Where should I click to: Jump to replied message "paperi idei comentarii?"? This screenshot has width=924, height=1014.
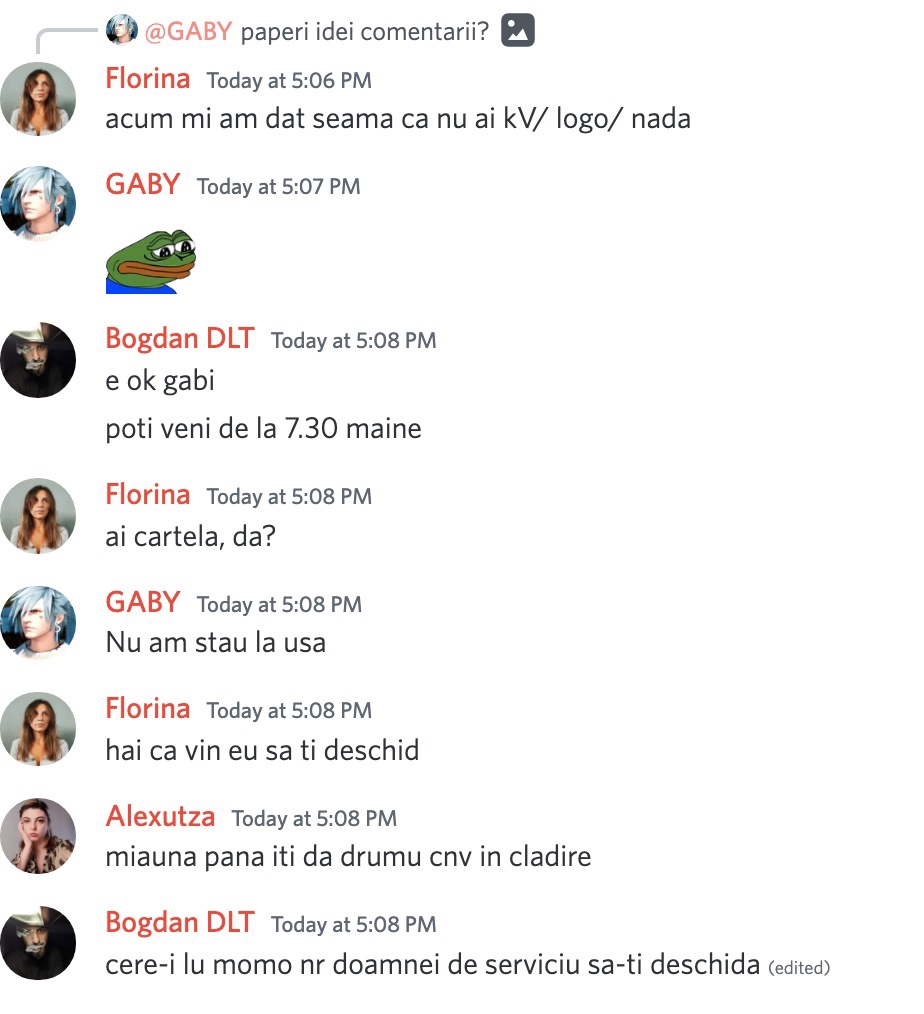(365, 31)
